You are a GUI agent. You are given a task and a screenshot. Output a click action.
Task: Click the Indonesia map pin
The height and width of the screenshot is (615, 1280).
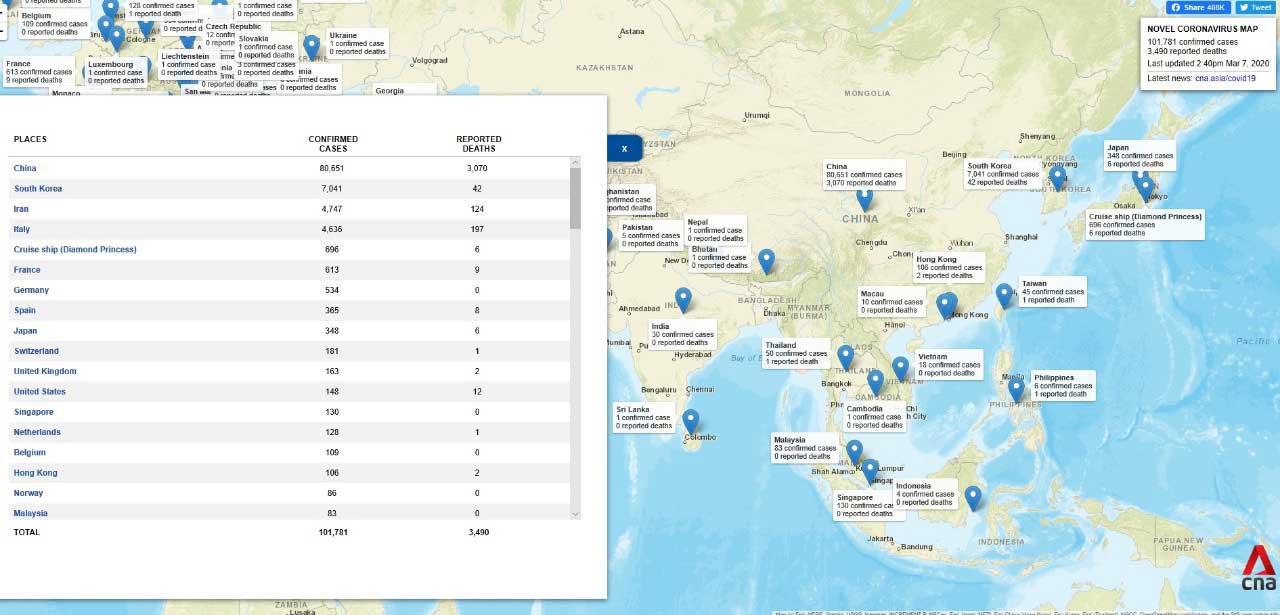[972, 497]
